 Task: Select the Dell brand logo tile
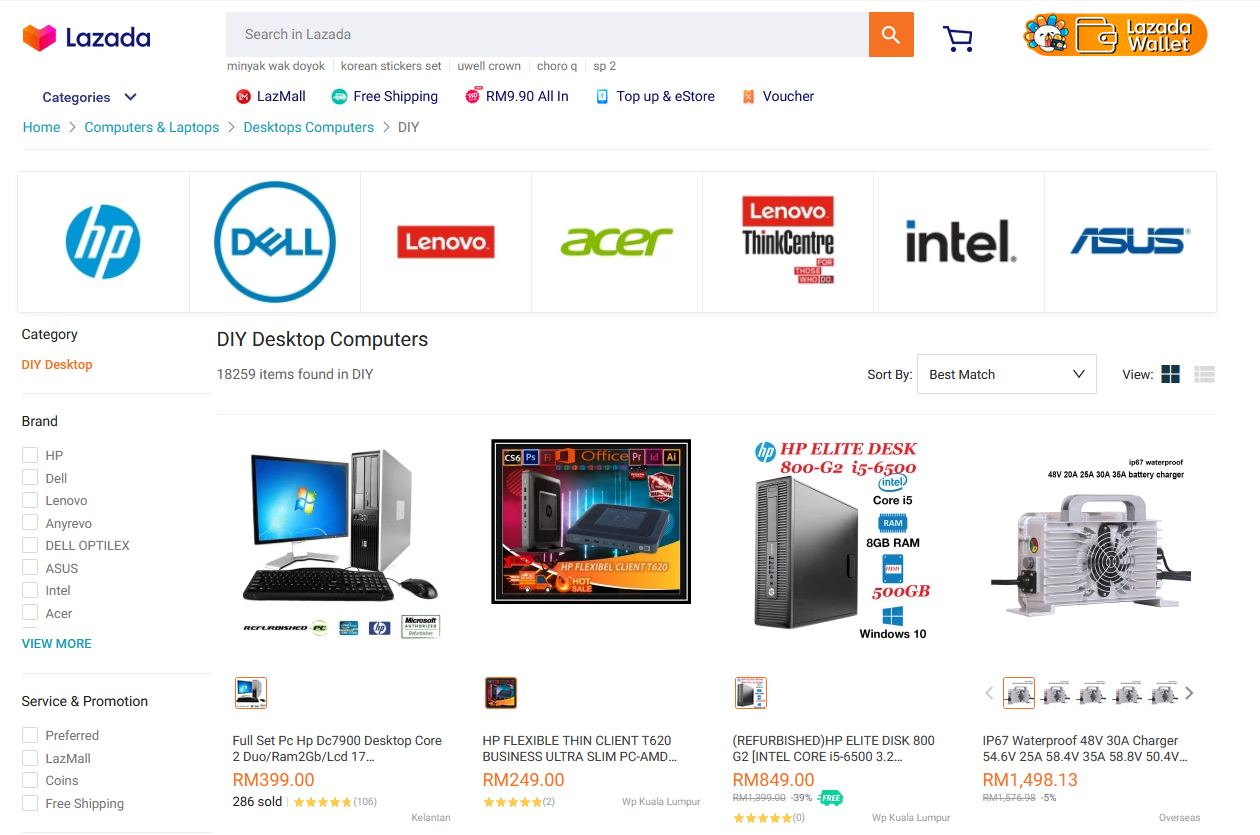tap(275, 242)
